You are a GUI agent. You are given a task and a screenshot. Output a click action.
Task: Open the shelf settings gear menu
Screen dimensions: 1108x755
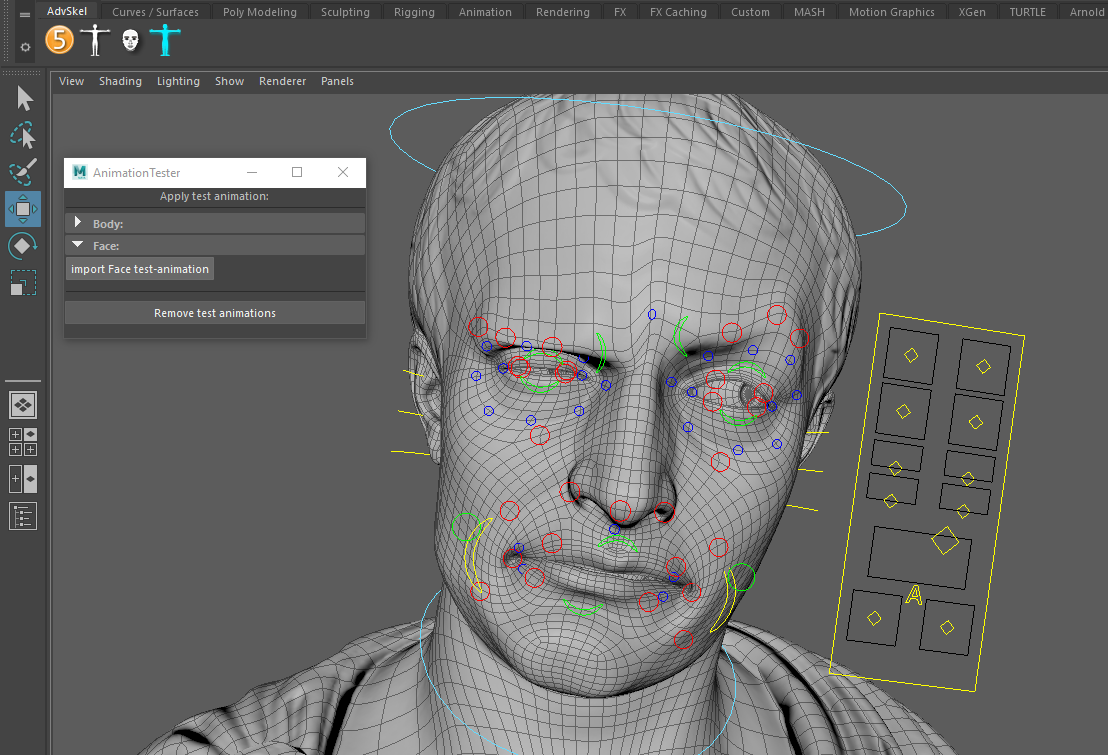(x=25, y=47)
